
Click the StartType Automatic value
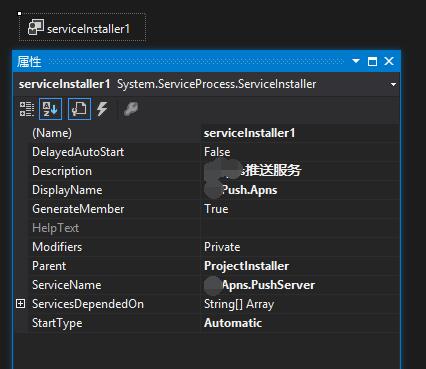[x=233, y=323]
